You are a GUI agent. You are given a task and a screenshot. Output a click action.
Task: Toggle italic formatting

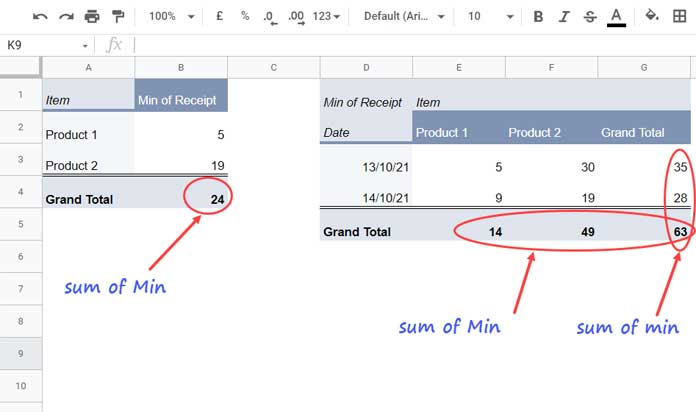(x=564, y=17)
